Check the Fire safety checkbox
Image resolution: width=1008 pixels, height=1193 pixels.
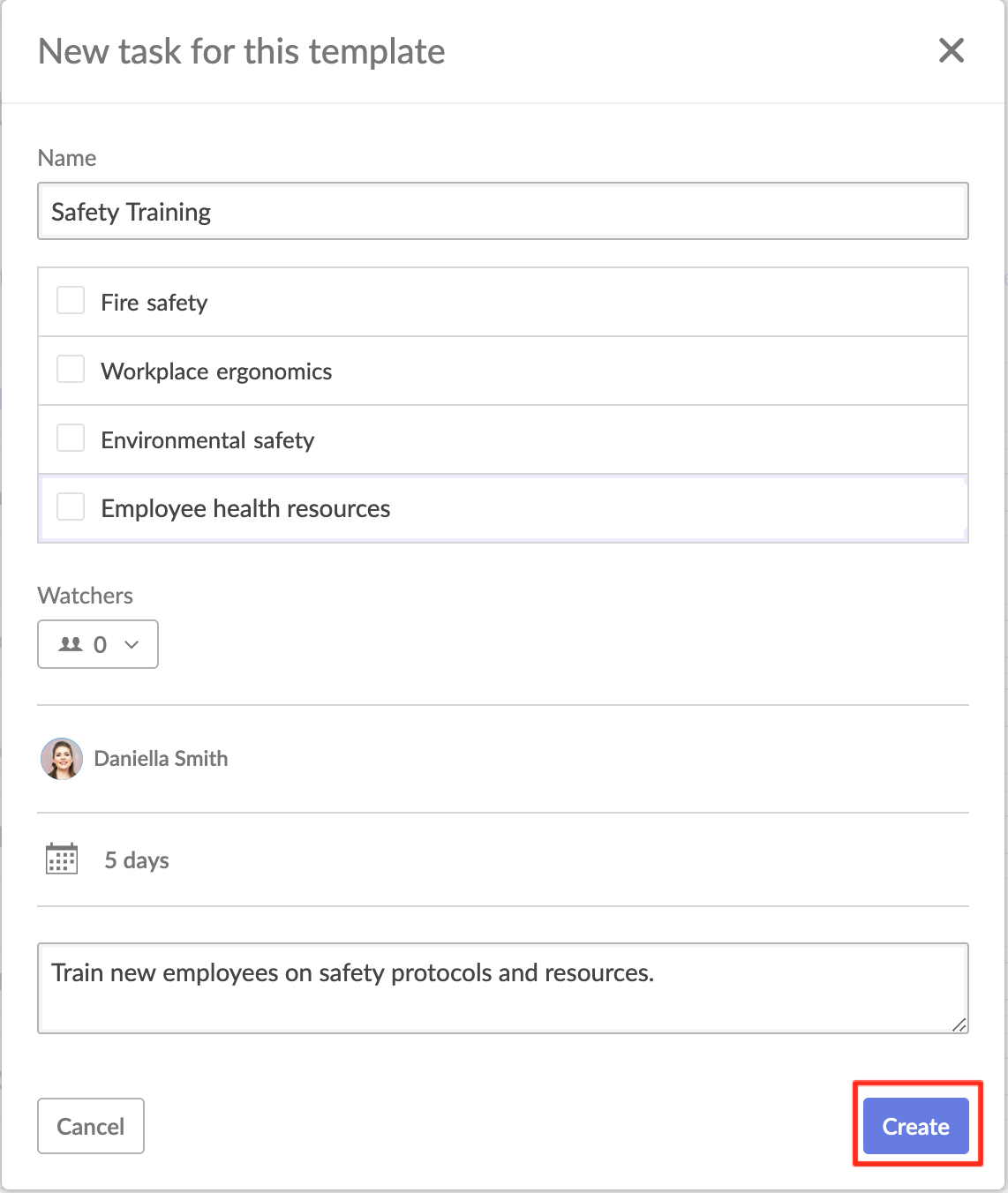tap(70, 300)
